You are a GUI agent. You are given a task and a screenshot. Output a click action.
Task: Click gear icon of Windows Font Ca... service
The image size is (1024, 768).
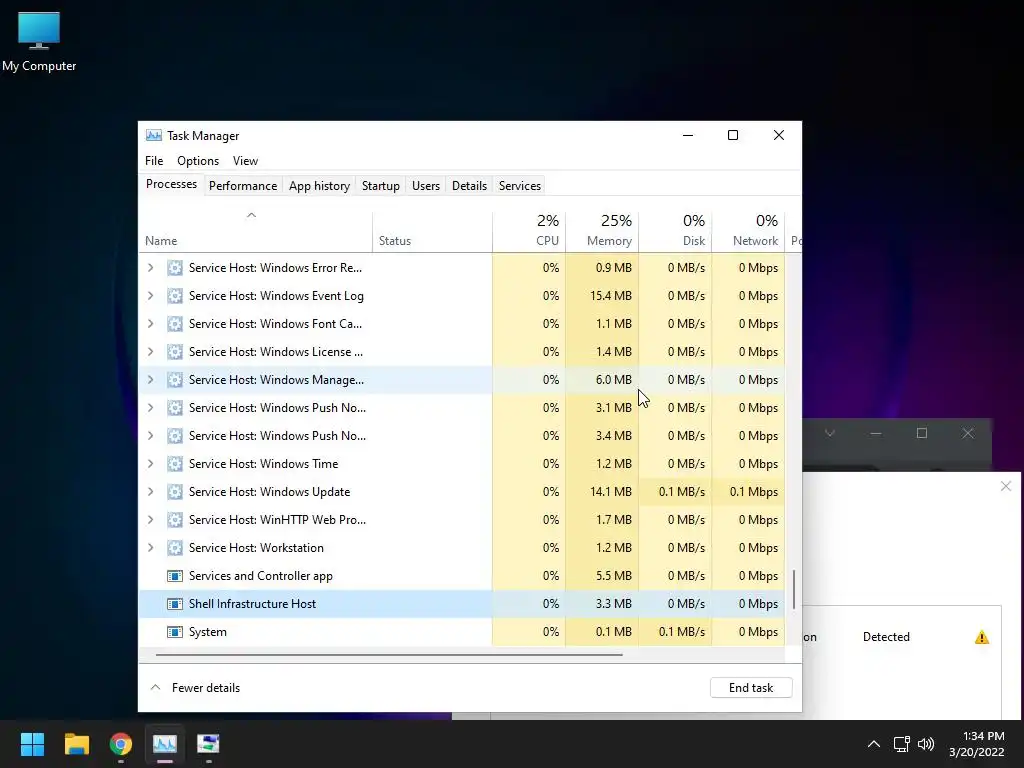coord(174,324)
